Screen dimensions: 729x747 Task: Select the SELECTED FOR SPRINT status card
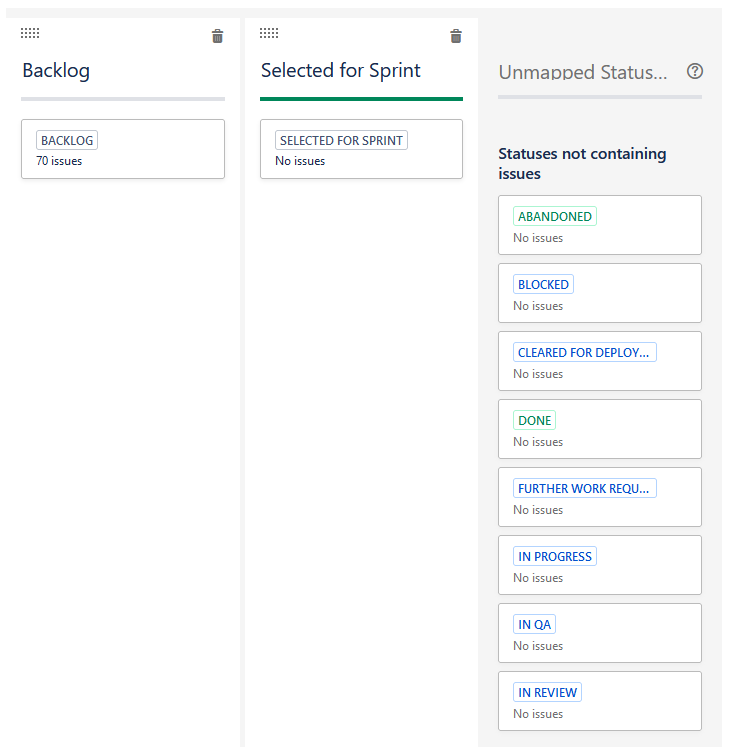coord(361,149)
